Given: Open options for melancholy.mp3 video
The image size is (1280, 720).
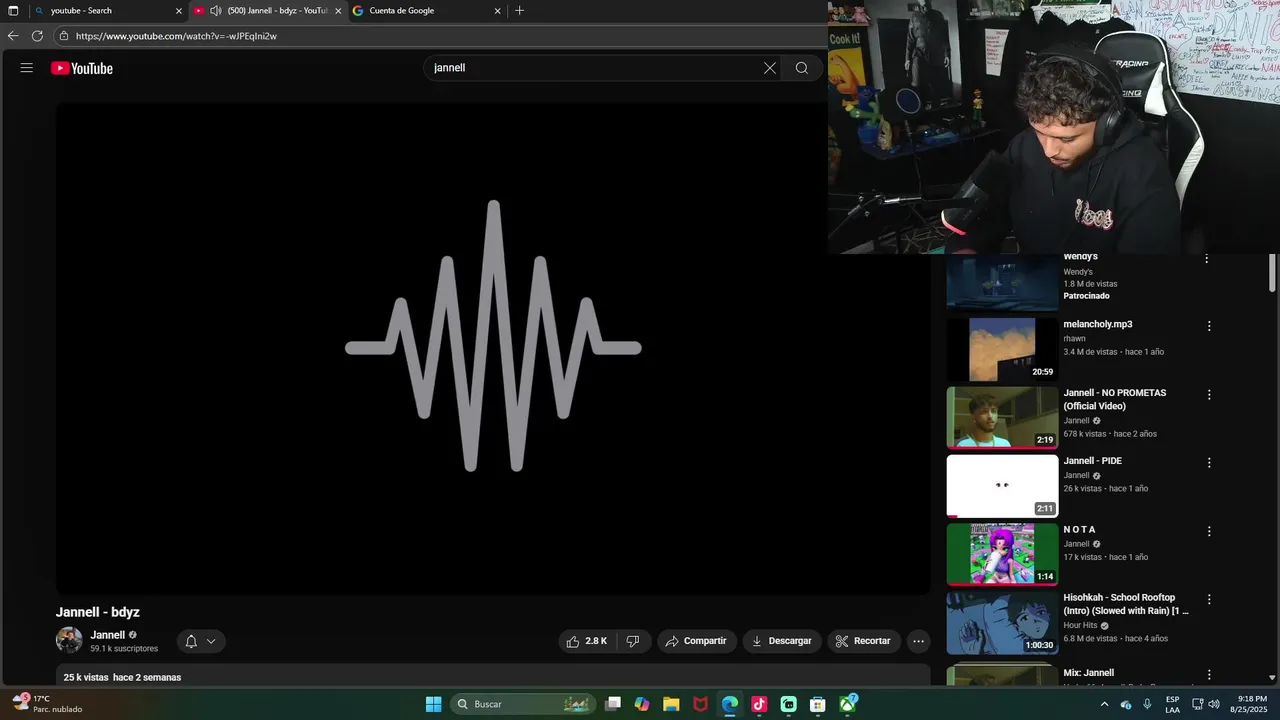Looking at the screenshot, I should click(x=1209, y=326).
